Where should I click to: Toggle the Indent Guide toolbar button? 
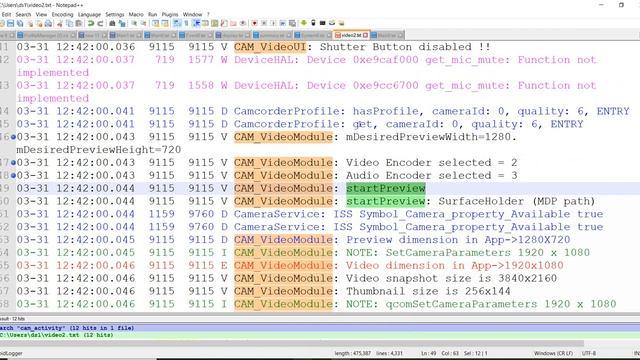pos(196,23)
